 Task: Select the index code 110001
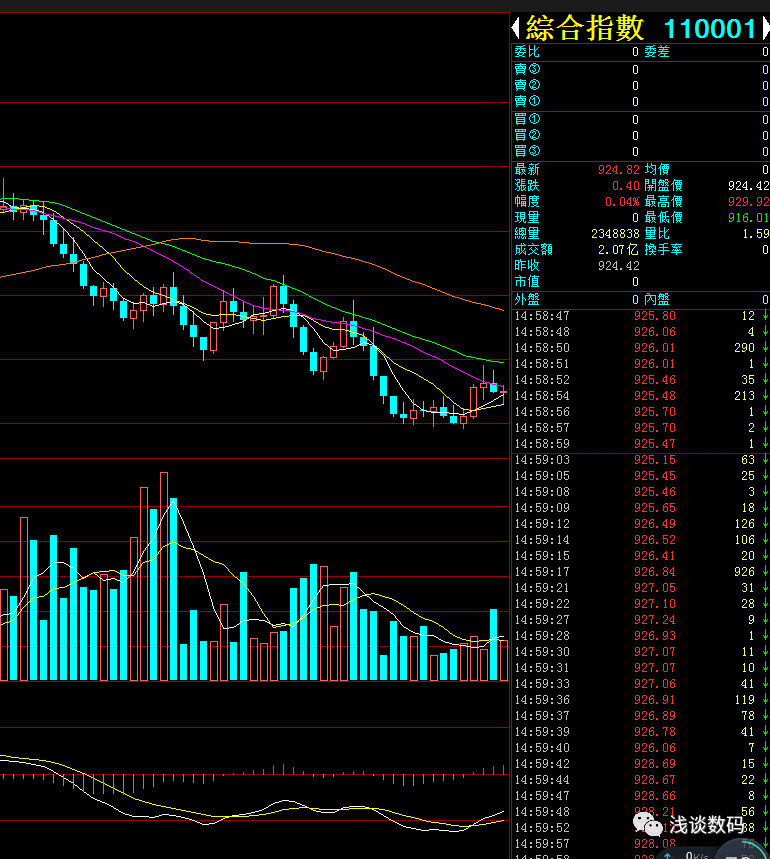click(710, 28)
